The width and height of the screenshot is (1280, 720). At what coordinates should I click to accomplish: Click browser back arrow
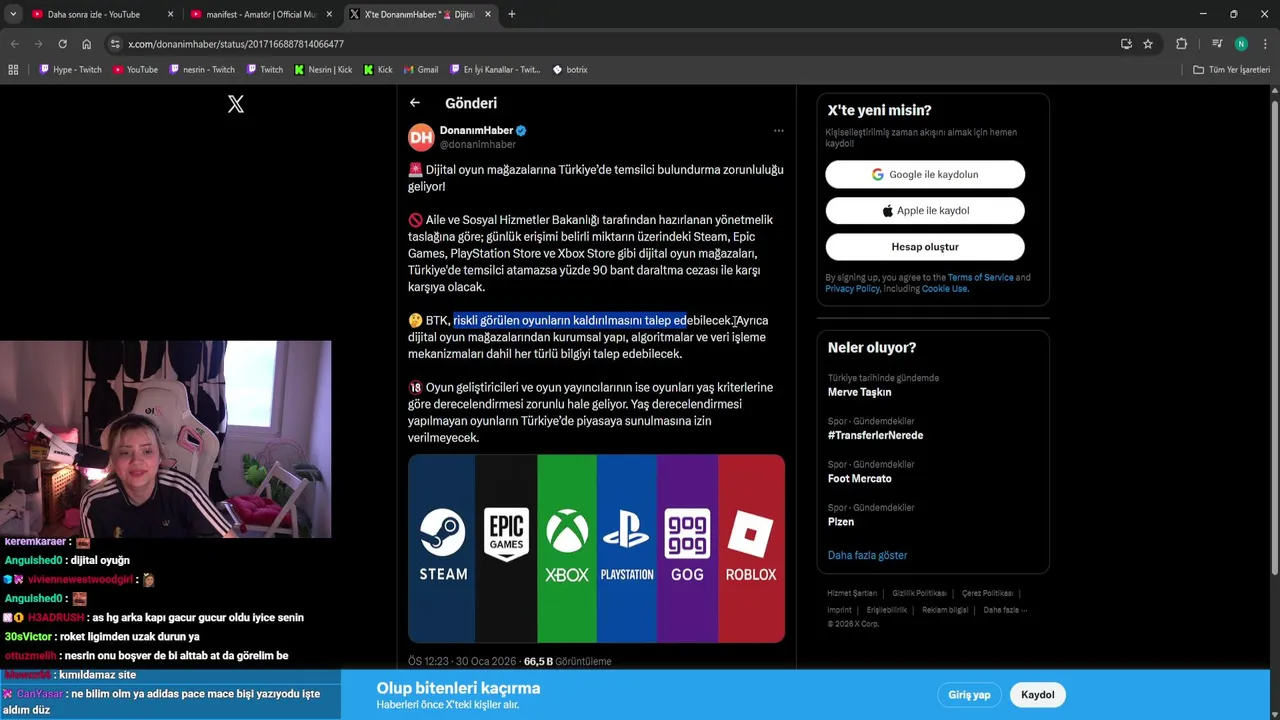15,44
